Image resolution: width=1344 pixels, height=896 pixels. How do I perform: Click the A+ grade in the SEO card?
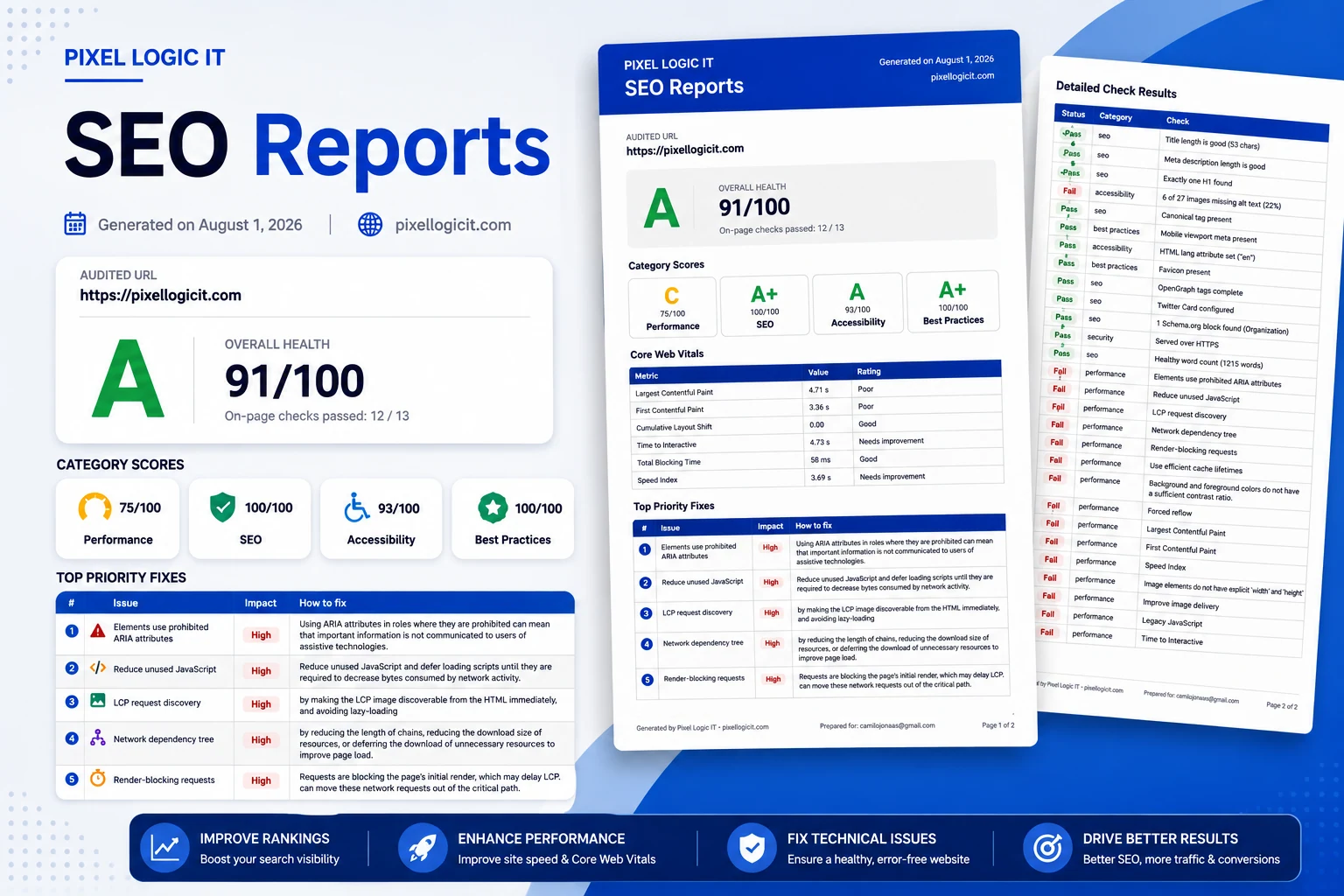[x=764, y=294]
